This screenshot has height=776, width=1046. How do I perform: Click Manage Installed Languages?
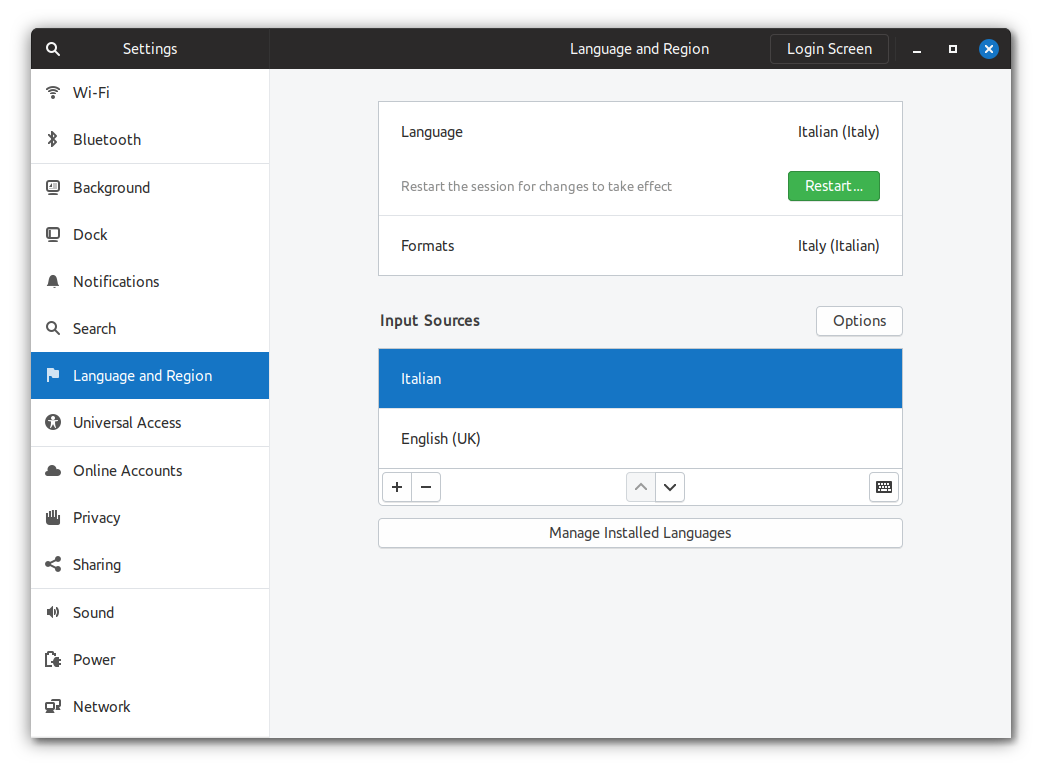640,533
